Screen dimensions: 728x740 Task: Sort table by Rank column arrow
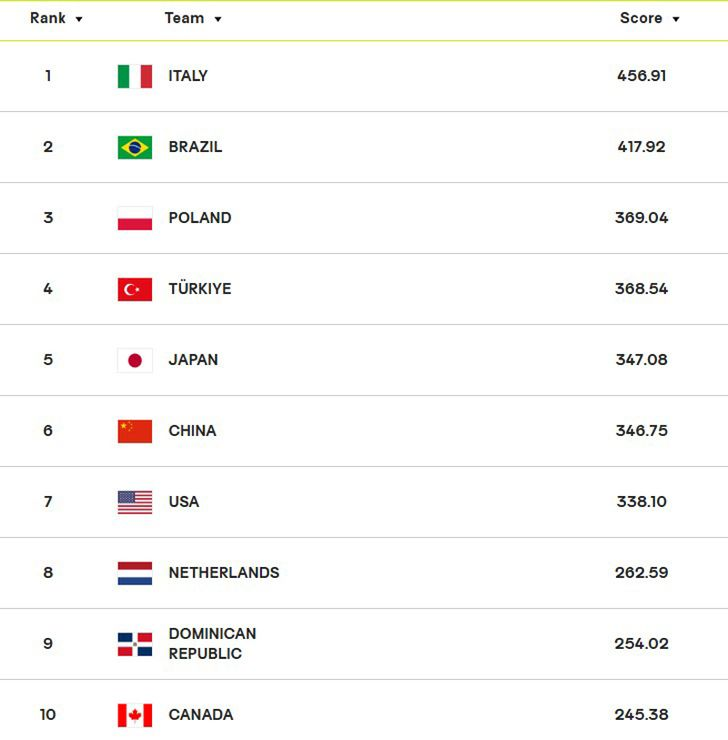79,19
